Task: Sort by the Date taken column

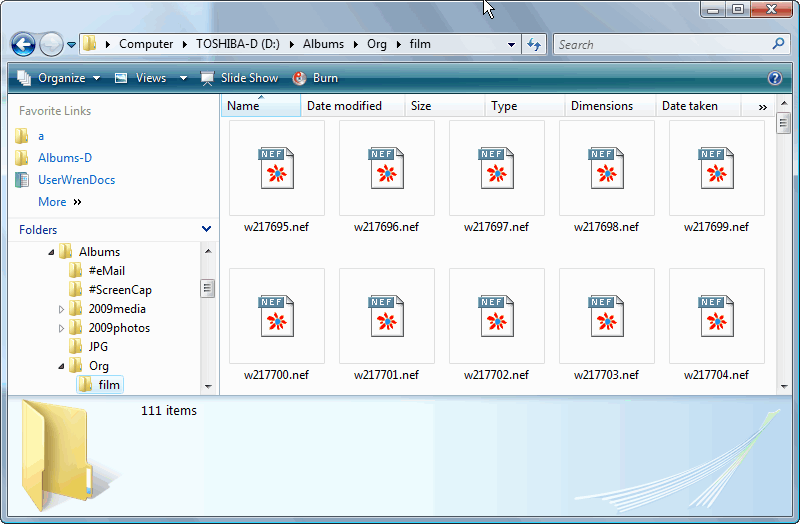Action: click(698, 106)
